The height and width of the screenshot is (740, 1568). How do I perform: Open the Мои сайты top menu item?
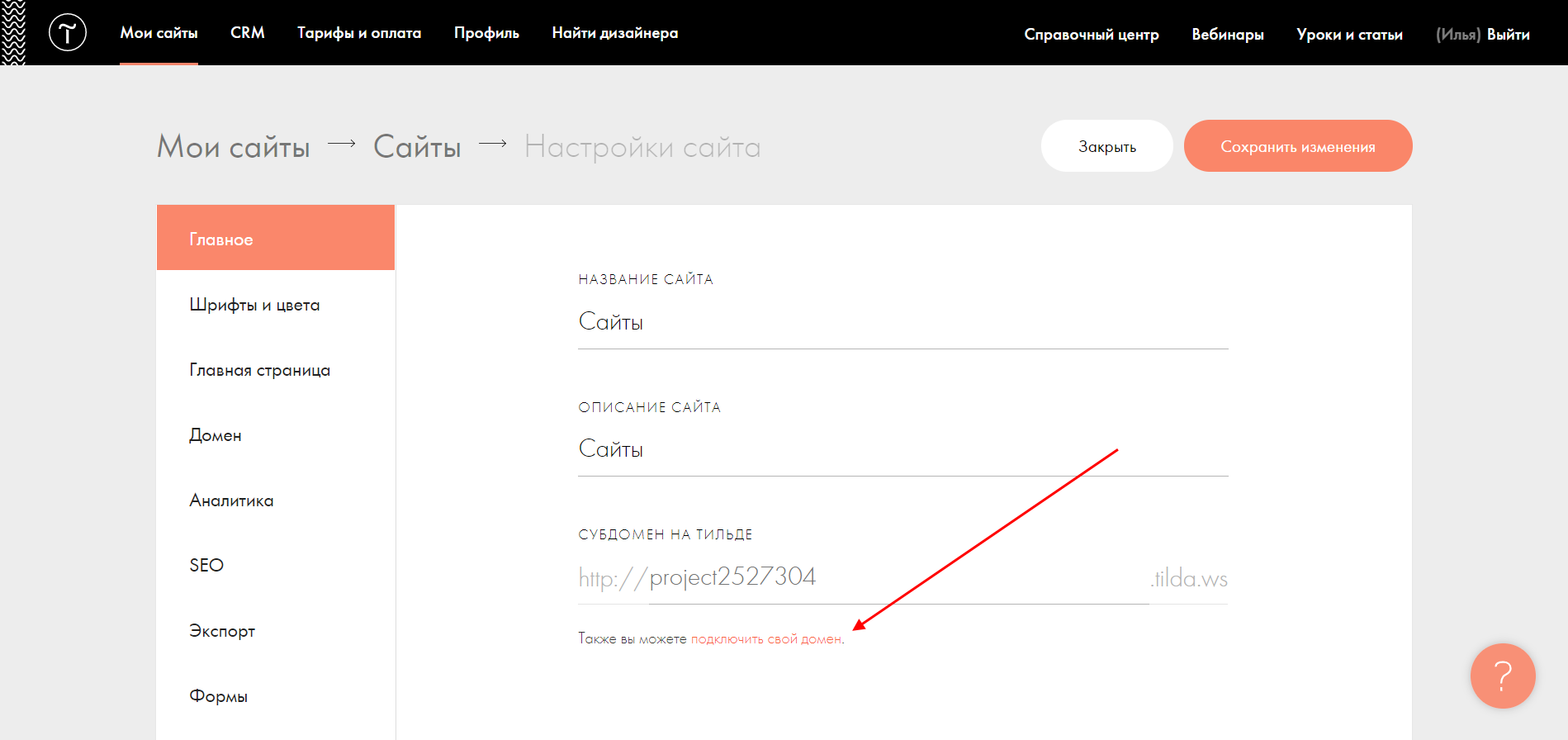point(159,33)
